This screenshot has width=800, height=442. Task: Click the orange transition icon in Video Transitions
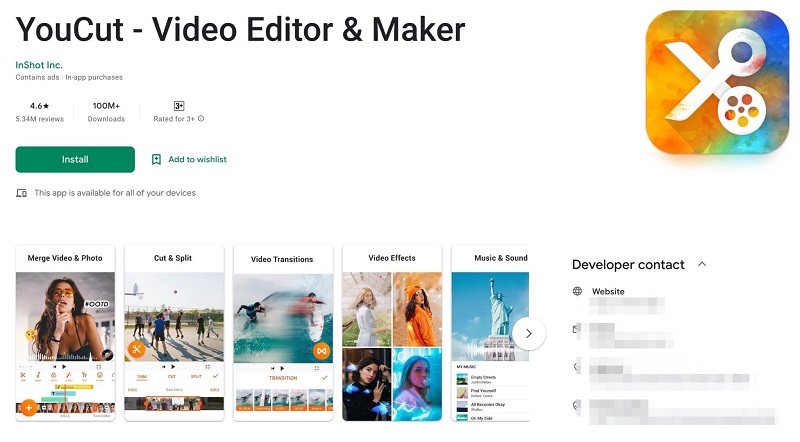321,351
